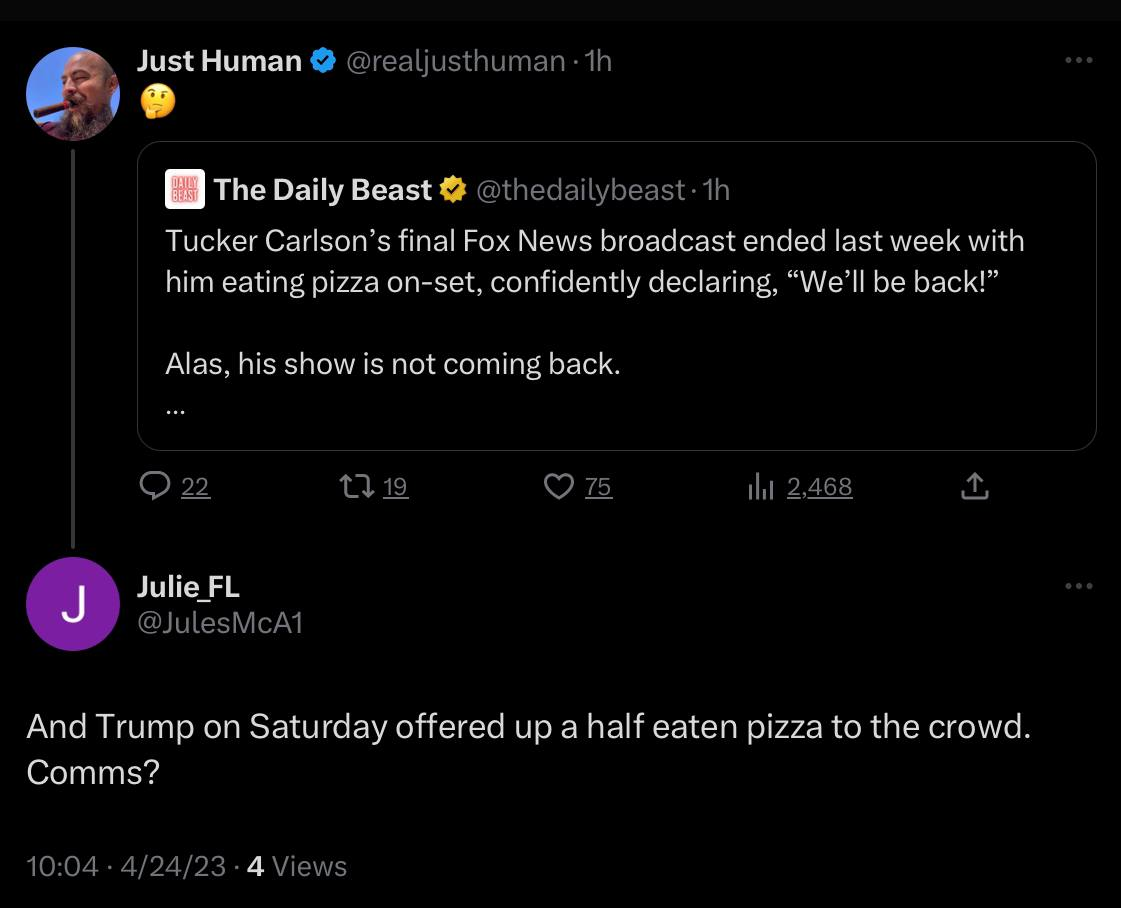Open the view analytics bar chart icon
Screen dimensions: 1121x908
point(762,487)
